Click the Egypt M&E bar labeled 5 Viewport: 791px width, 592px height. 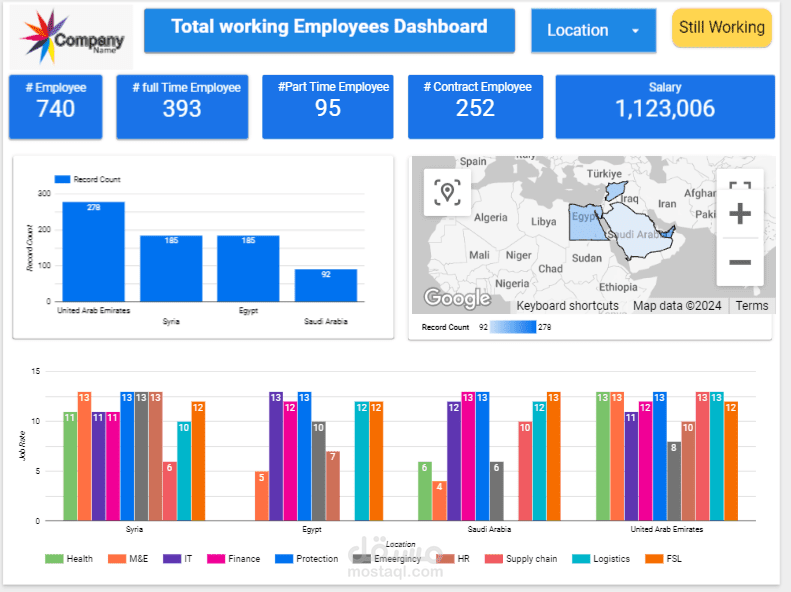[x=261, y=496]
